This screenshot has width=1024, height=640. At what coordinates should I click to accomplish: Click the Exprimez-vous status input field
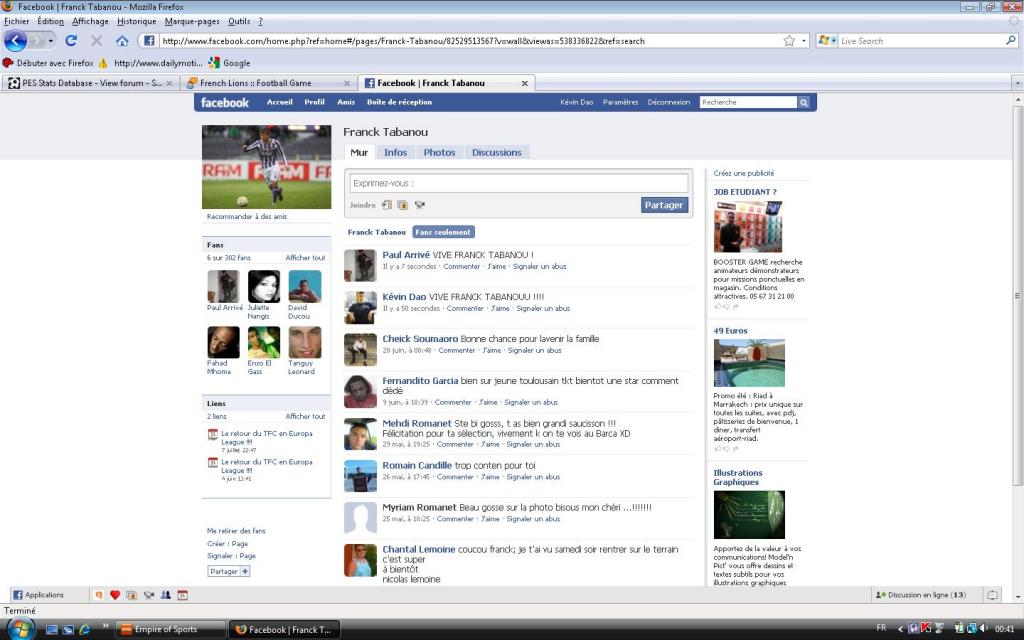(519, 184)
